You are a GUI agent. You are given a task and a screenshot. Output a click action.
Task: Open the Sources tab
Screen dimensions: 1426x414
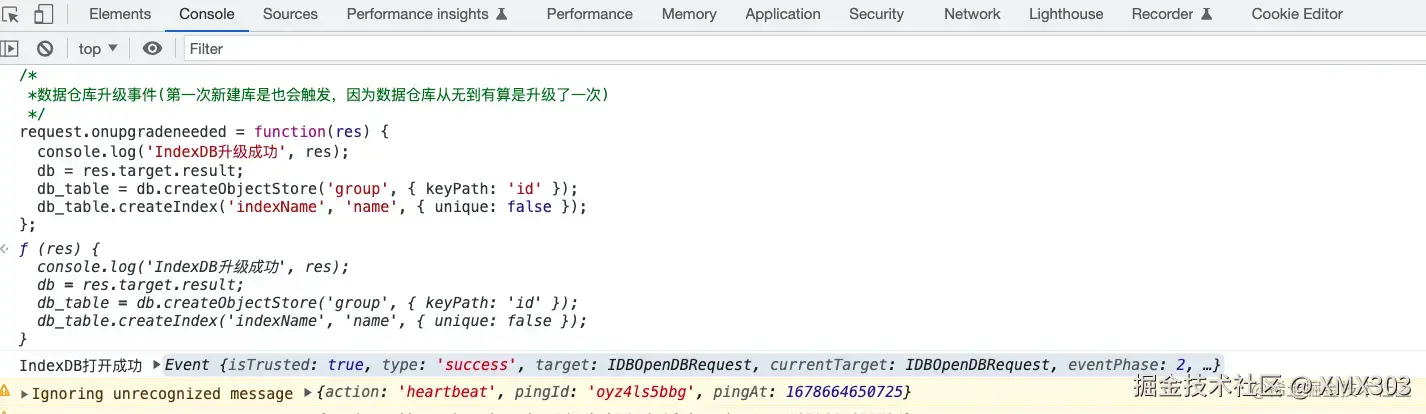[290, 14]
